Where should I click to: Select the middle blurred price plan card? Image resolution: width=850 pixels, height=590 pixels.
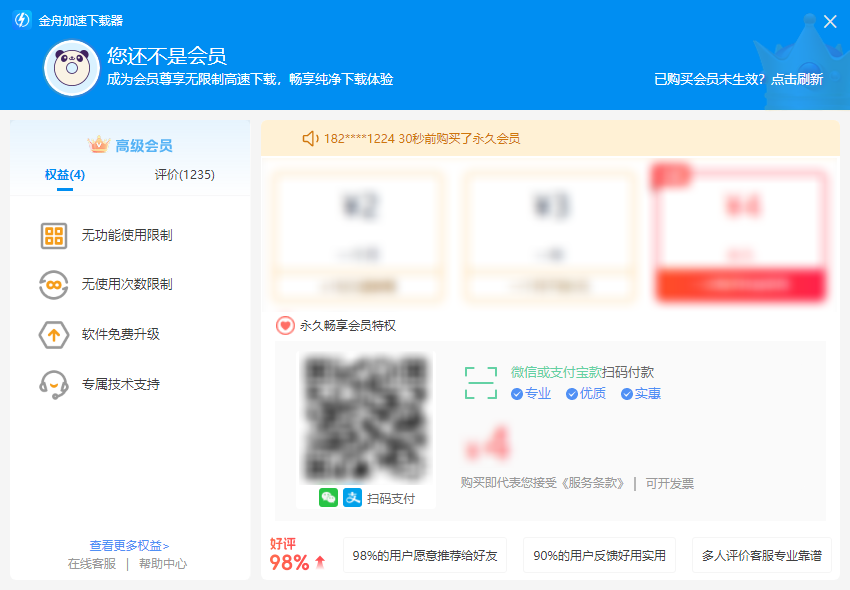pos(550,236)
